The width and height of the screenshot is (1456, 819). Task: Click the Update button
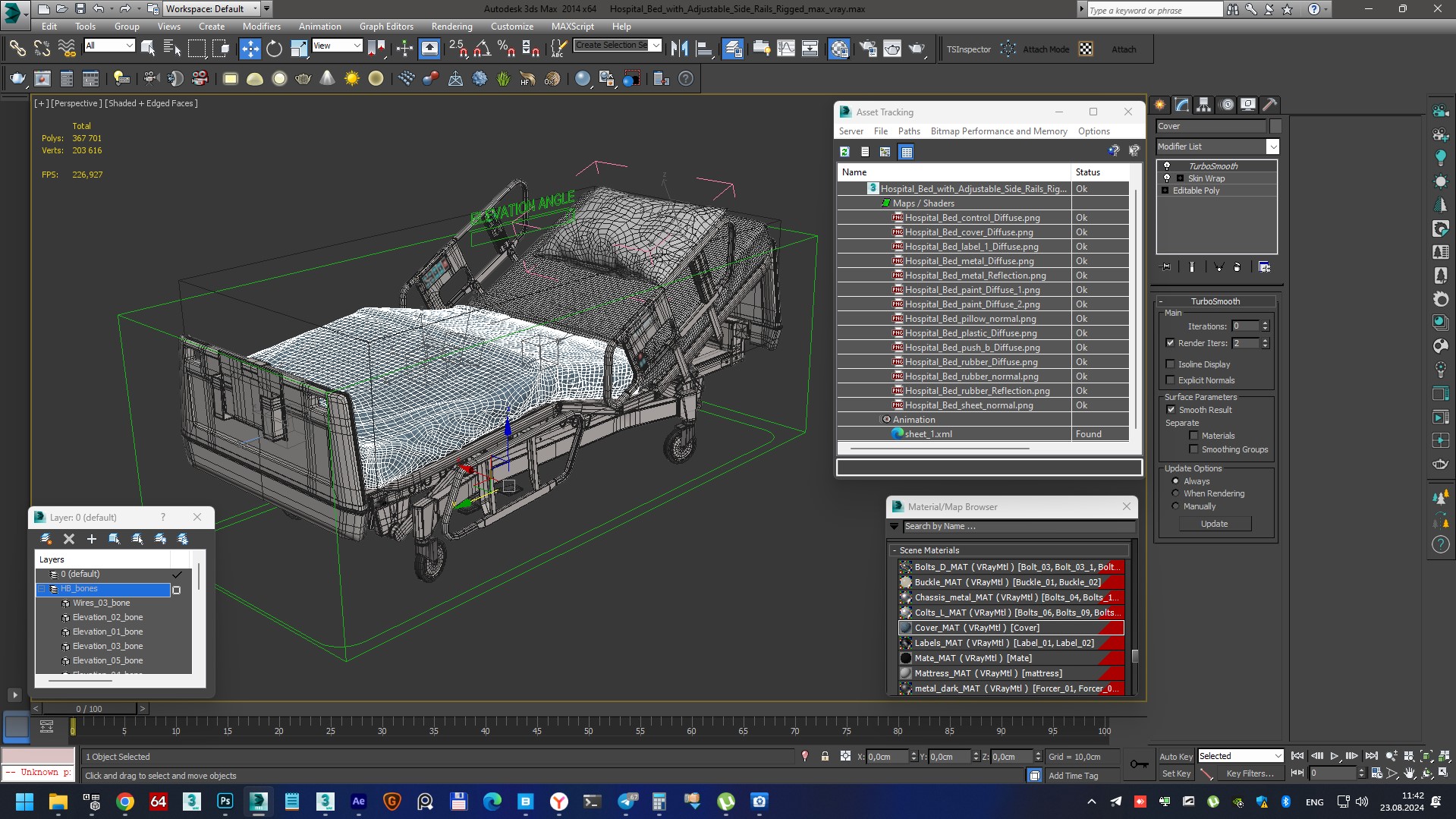click(1214, 524)
